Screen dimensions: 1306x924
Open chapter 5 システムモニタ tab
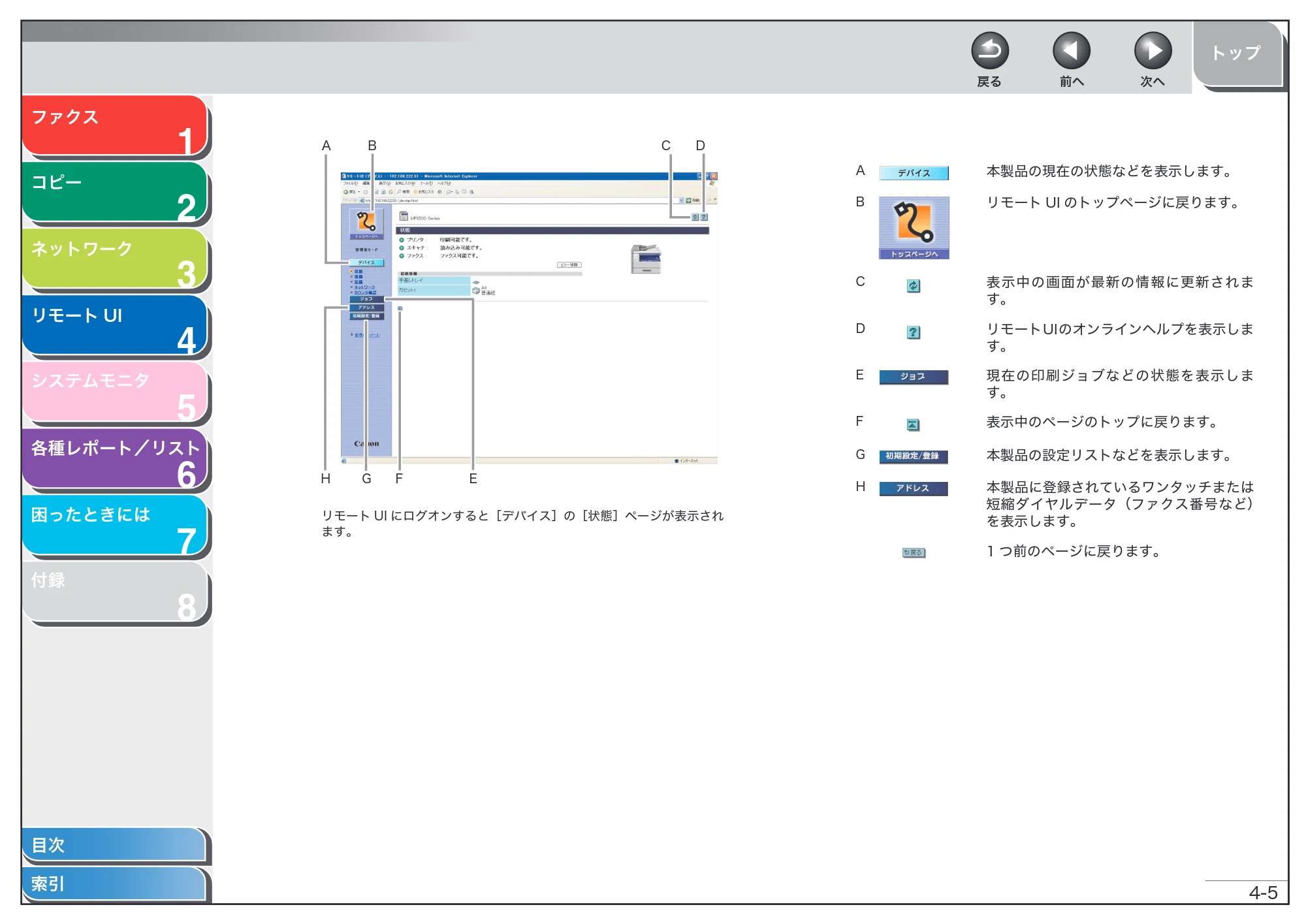pyautogui.click(x=115, y=392)
